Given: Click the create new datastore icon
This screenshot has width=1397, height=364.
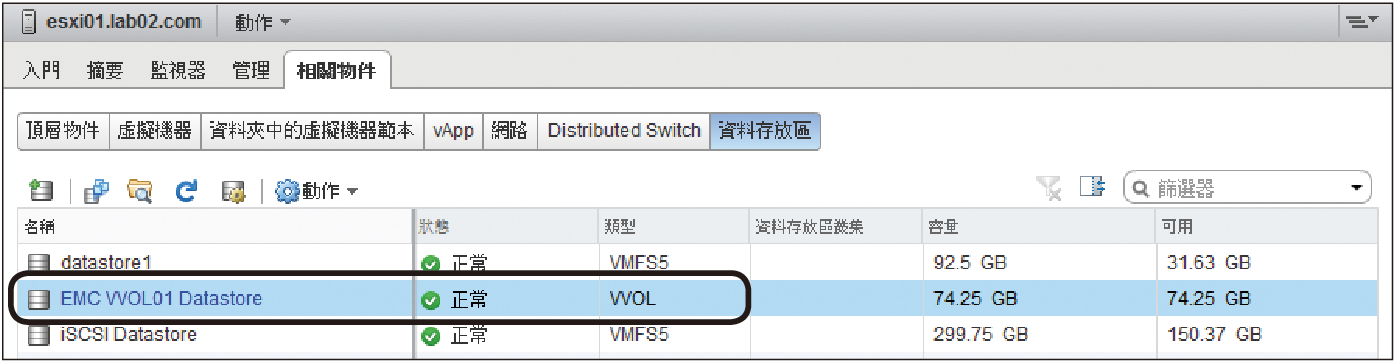Looking at the screenshot, I should coord(41,190).
